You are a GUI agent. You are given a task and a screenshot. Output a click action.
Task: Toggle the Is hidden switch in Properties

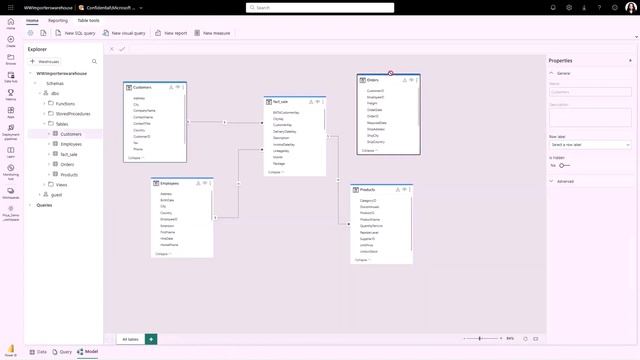tap(564, 165)
